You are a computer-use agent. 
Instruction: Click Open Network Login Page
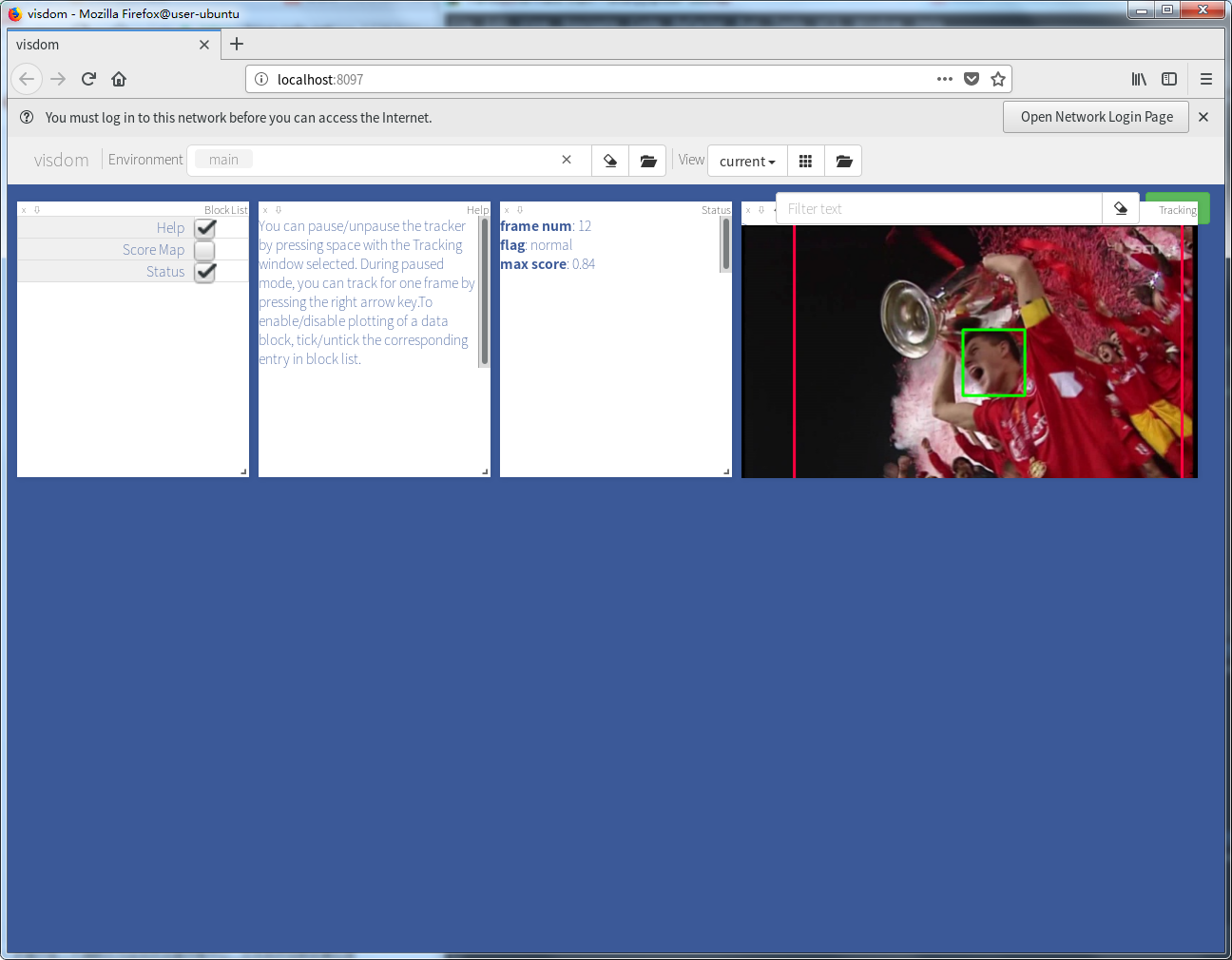click(x=1095, y=116)
